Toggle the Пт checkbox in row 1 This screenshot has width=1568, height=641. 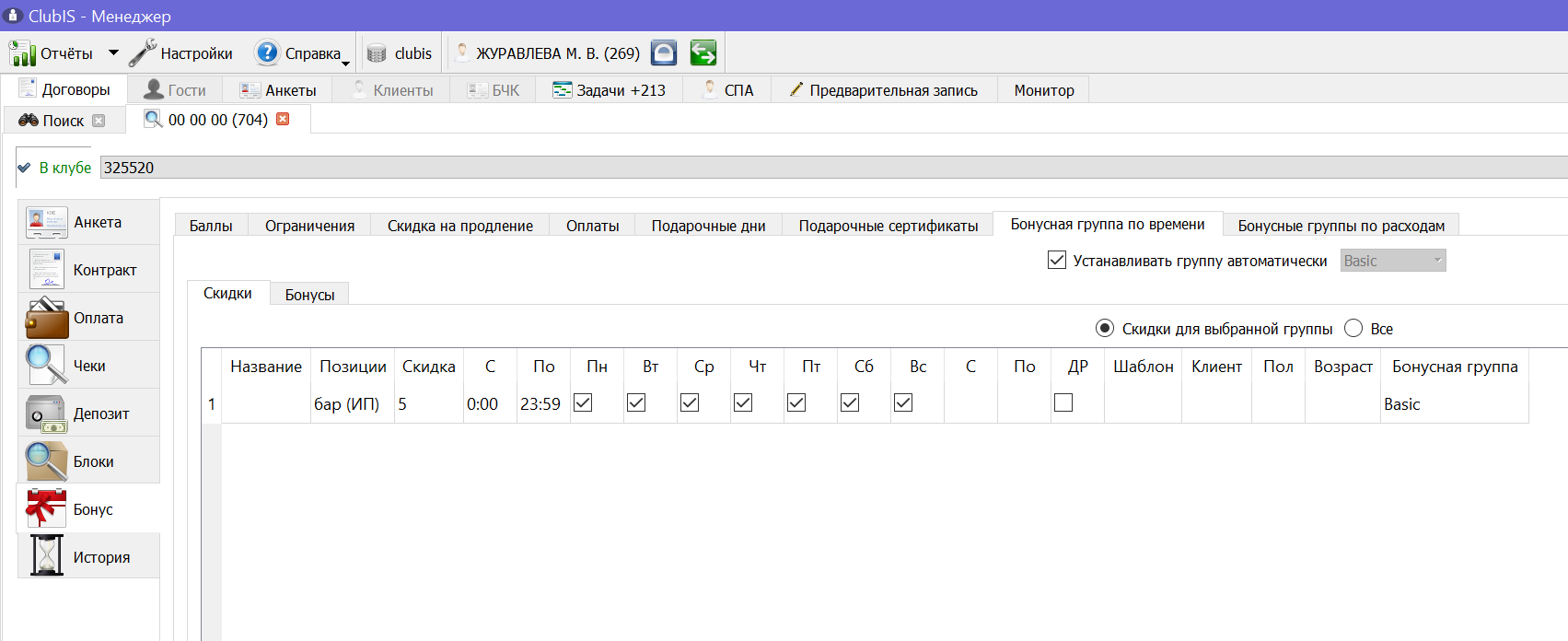[x=796, y=402]
